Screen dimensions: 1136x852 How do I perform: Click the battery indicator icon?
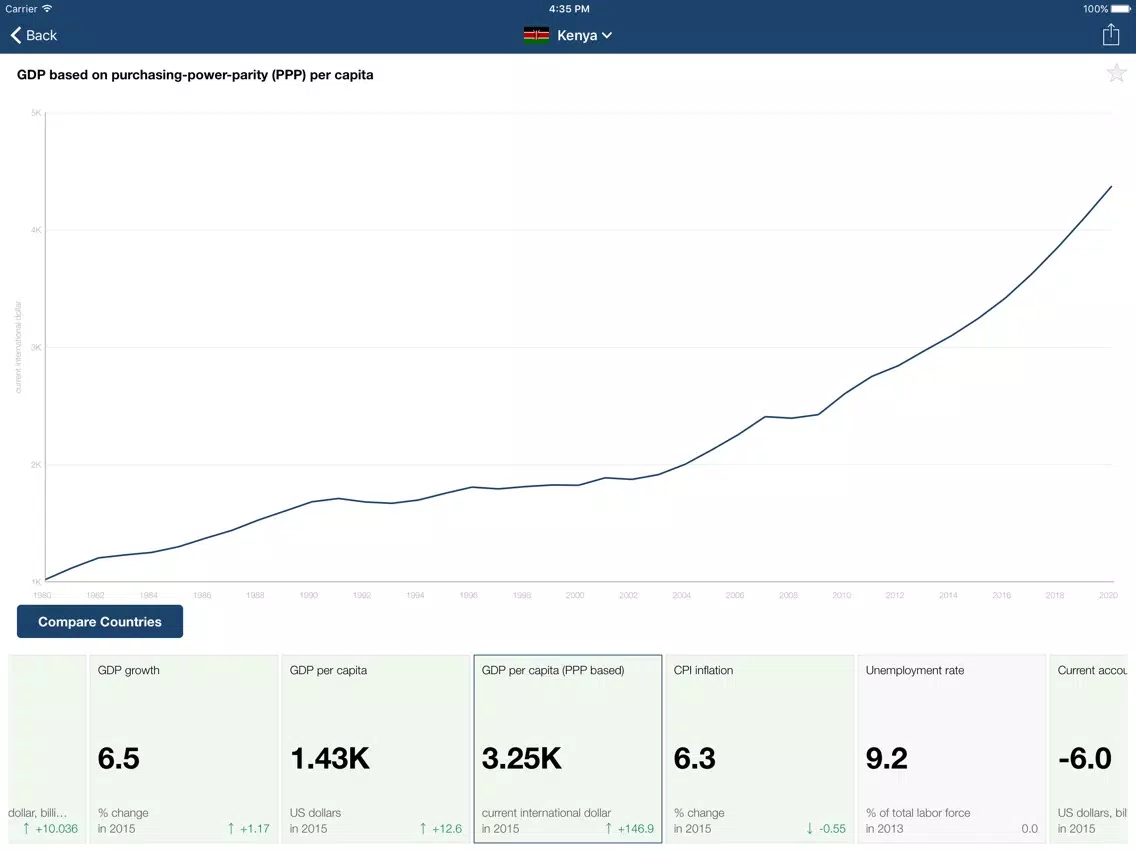coord(1121,9)
